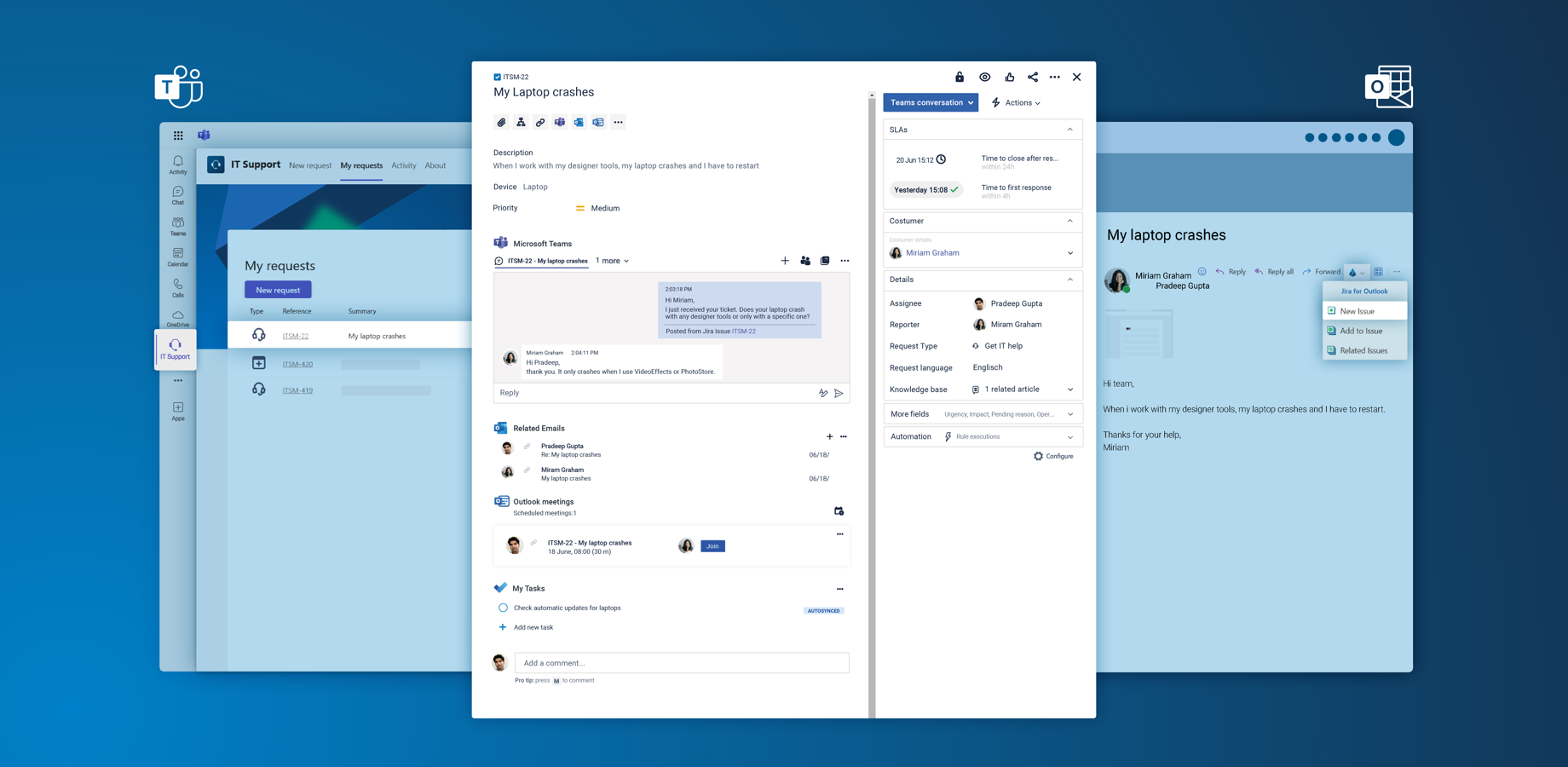Open the issue header's more options menu
Image resolution: width=1568 pixels, height=767 pixels.
pyautogui.click(x=1055, y=78)
